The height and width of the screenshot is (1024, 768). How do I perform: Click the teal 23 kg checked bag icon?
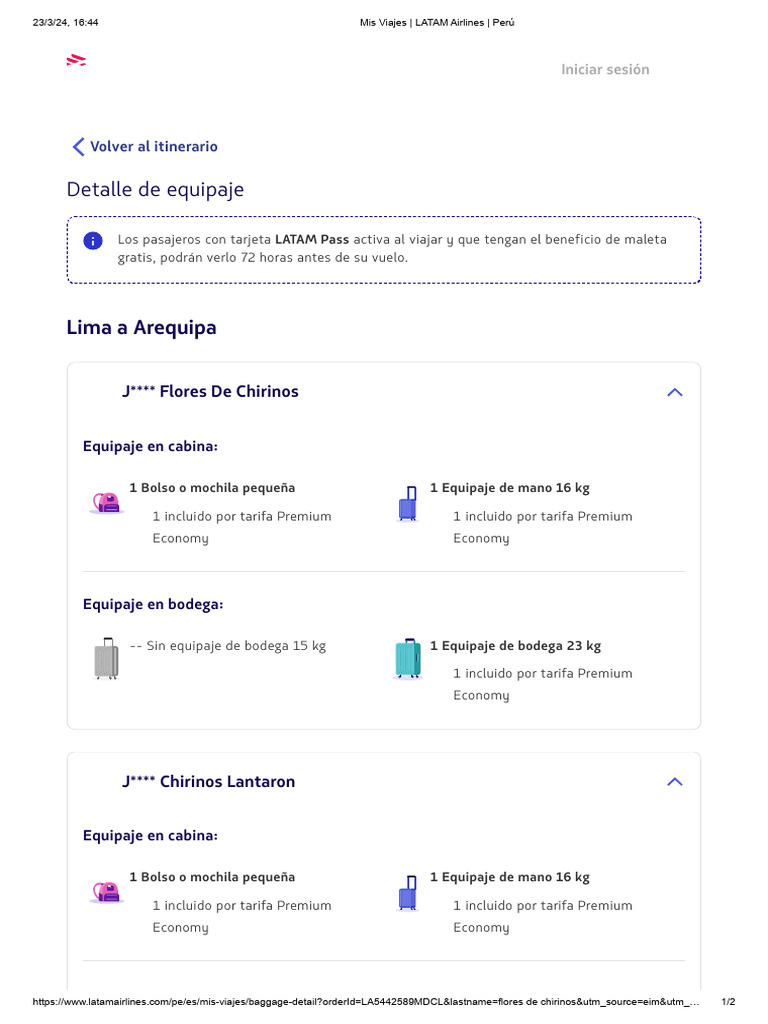[x=407, y=658]
